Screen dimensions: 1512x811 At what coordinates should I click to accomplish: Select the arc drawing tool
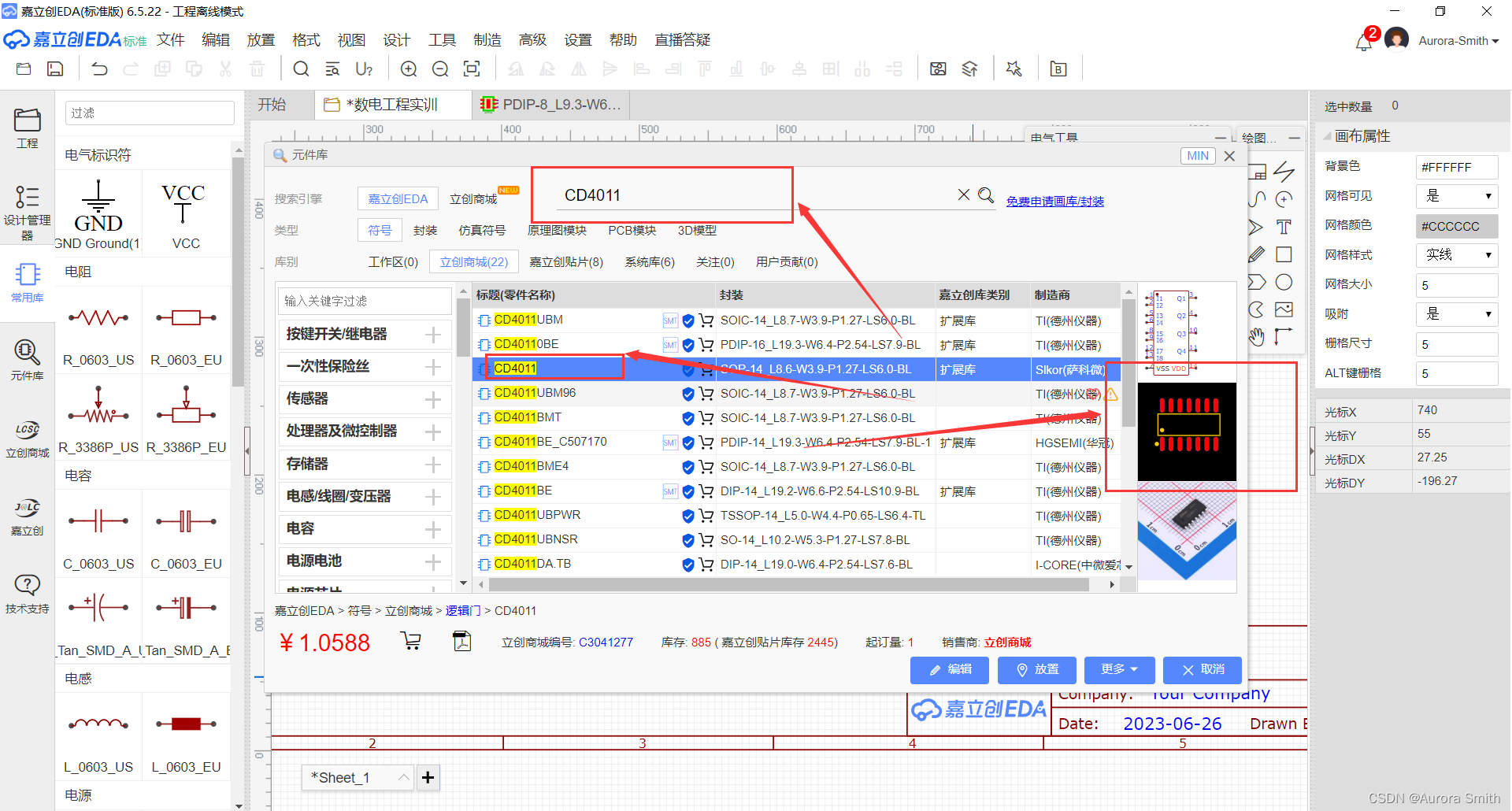[1256, 309]
